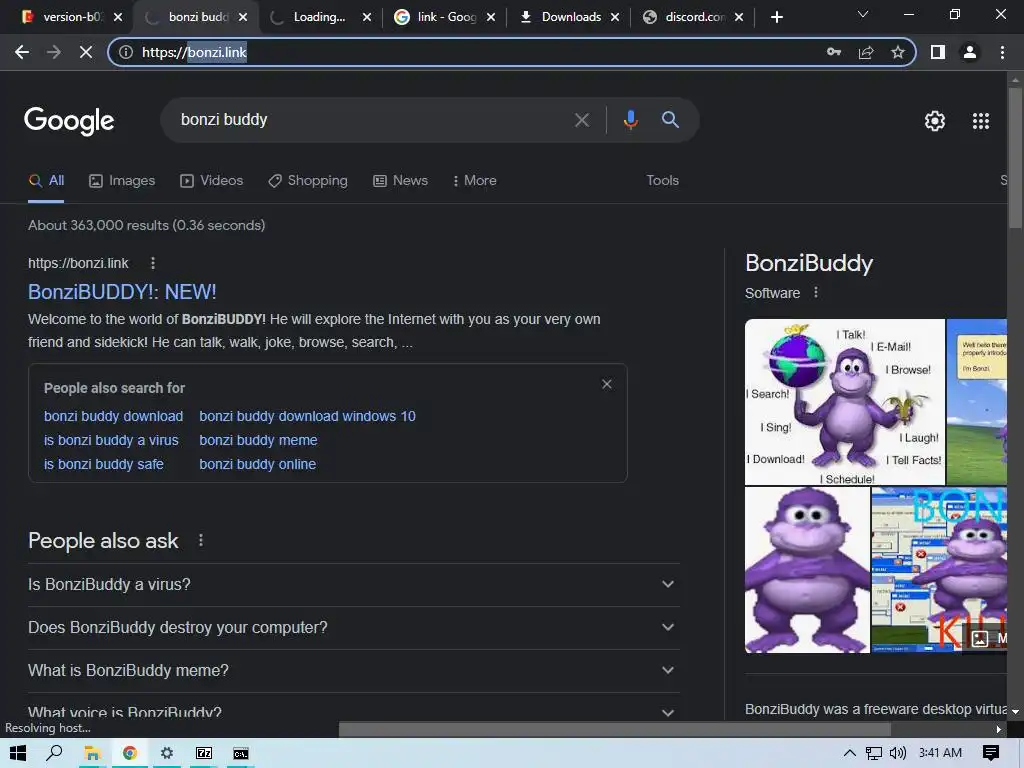Viewport: 1024px width, 768px height.
Task: Open options beside People also ask
Action: click(x=200, y=541)
